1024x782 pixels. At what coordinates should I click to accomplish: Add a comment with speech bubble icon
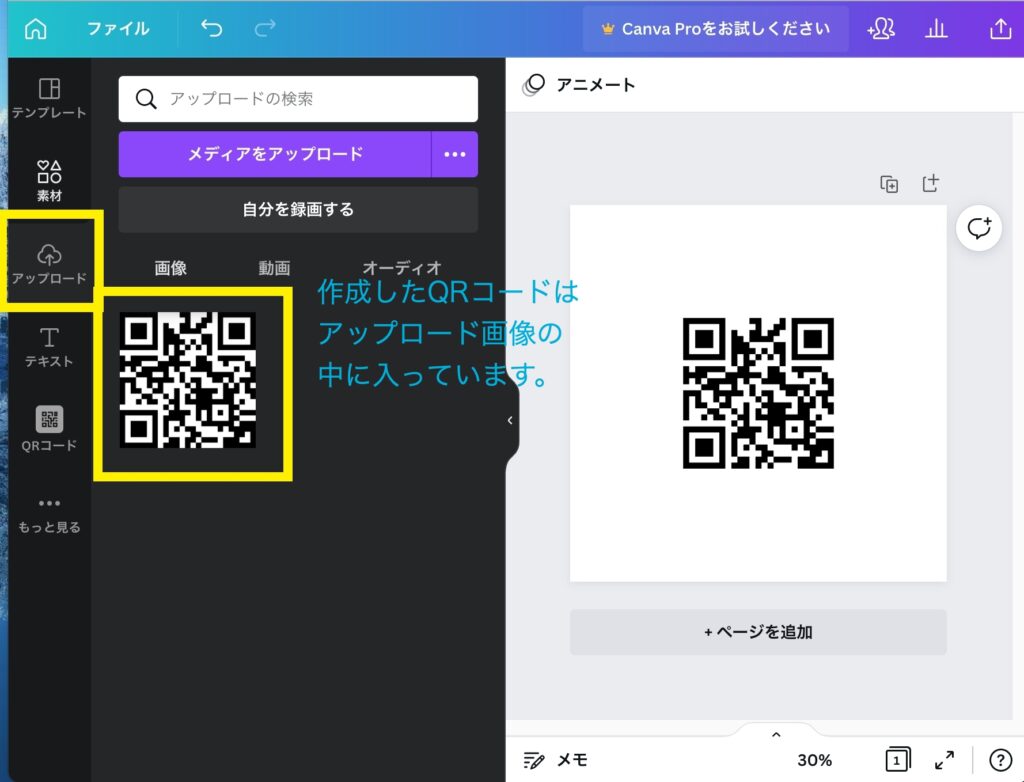point(978,228)
